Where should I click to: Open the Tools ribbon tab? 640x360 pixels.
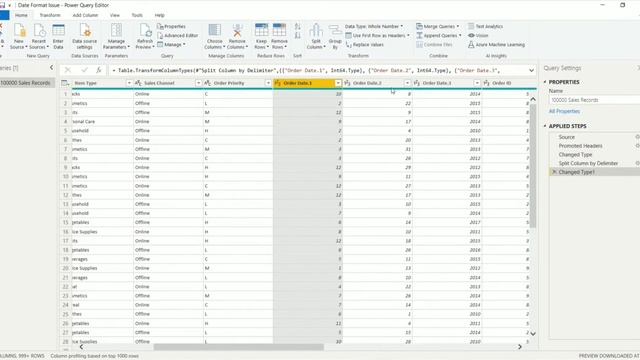pos(137,15)
